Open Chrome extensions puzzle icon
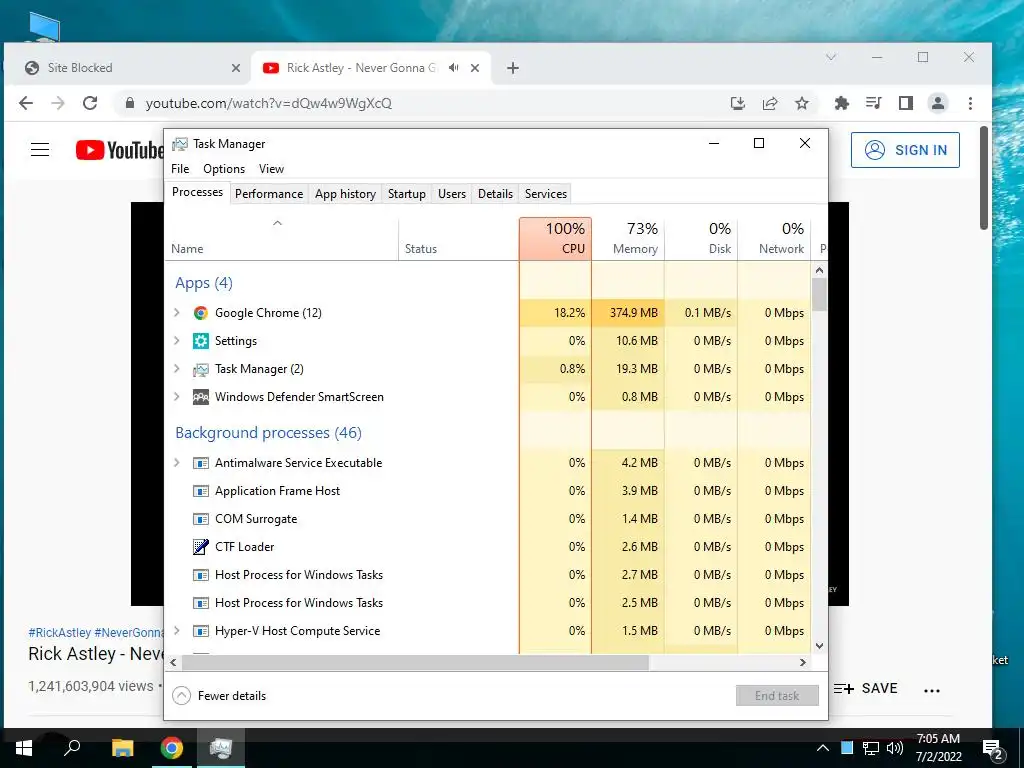The height and width of the screenshot is (768, 1024). click(x=842, y=103)
